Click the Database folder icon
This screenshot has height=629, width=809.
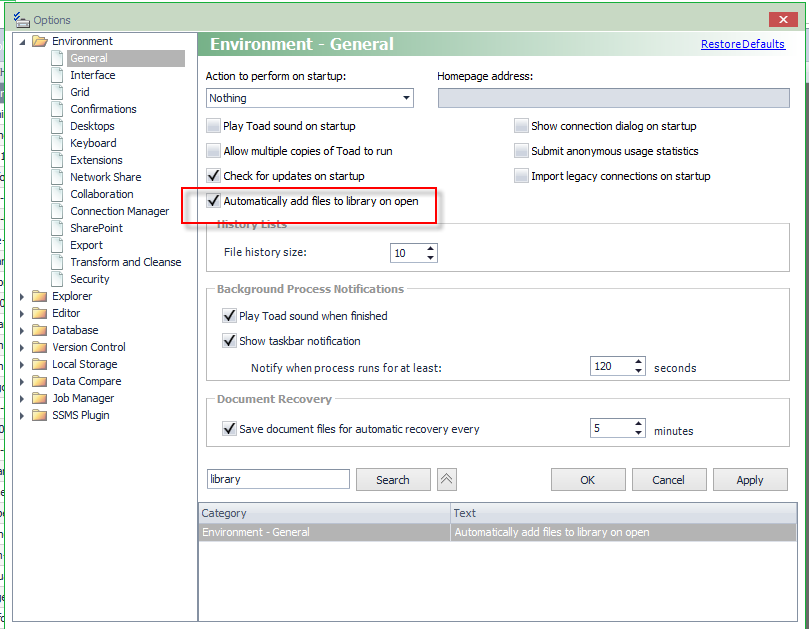pos(40,330)
